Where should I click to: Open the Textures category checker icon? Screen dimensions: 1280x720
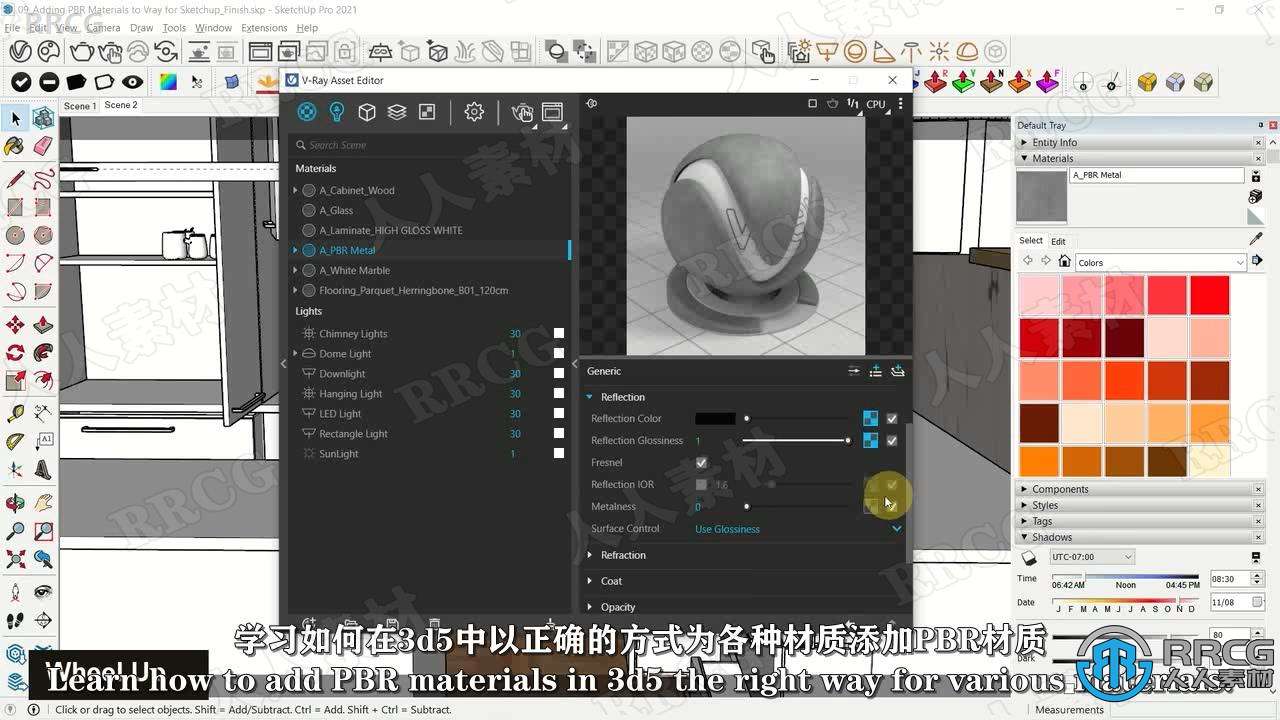point(427,112)
